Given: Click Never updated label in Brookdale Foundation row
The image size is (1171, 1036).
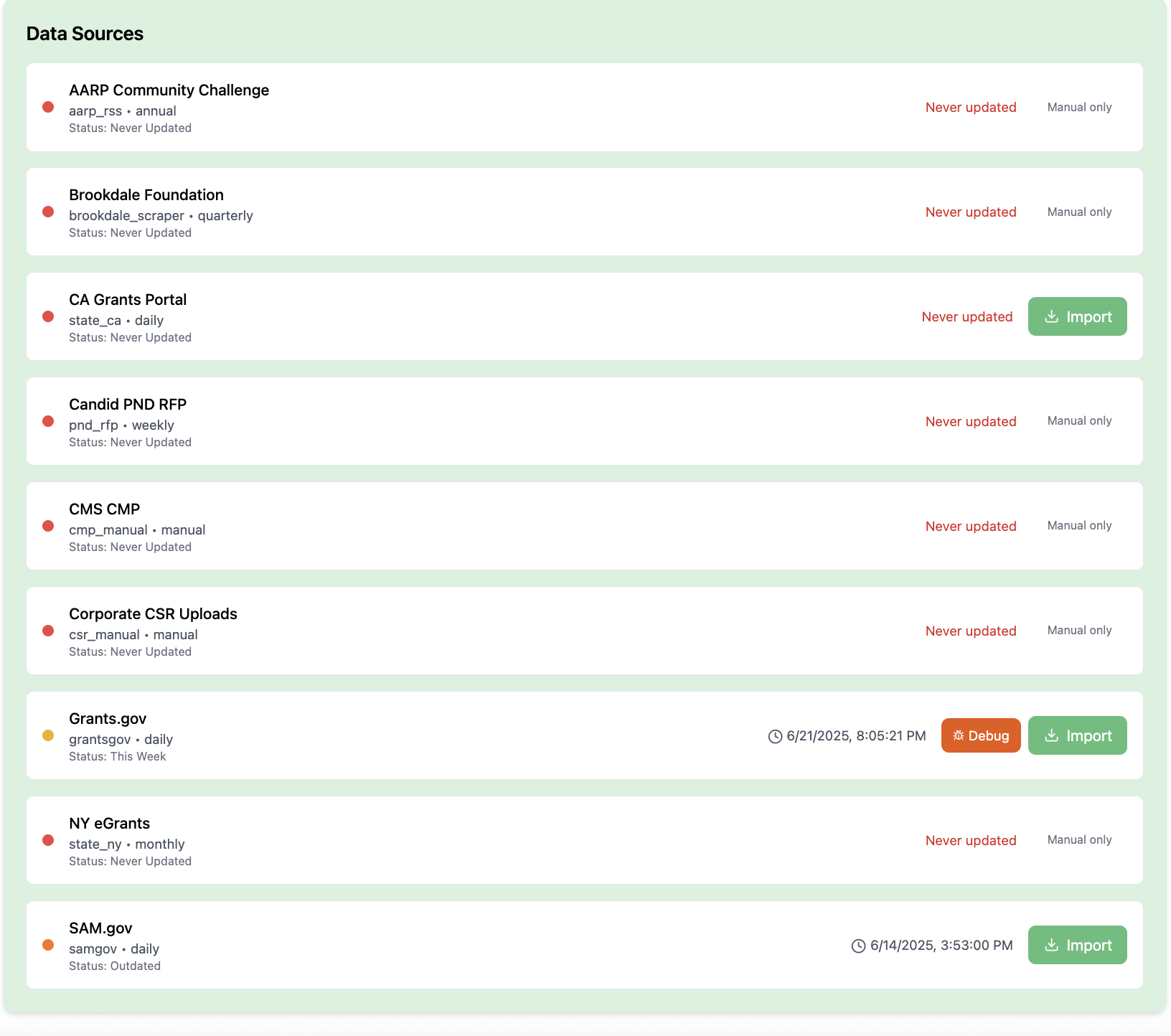Looking at the screenshot, I should [x=971, y=212].
